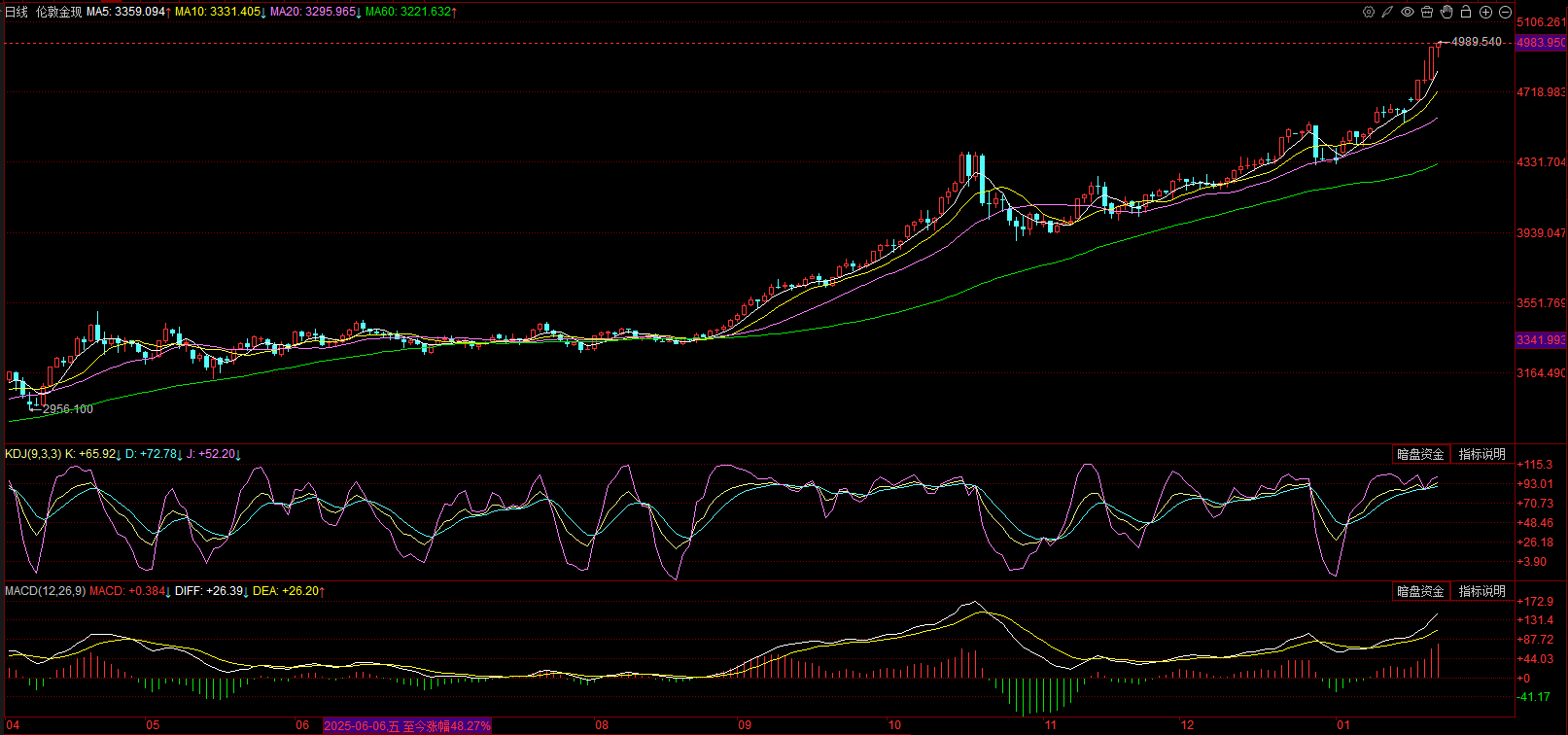Activate the hand pan tool
Screen dimensions: 1568x735
click(x=1446, y=12)
